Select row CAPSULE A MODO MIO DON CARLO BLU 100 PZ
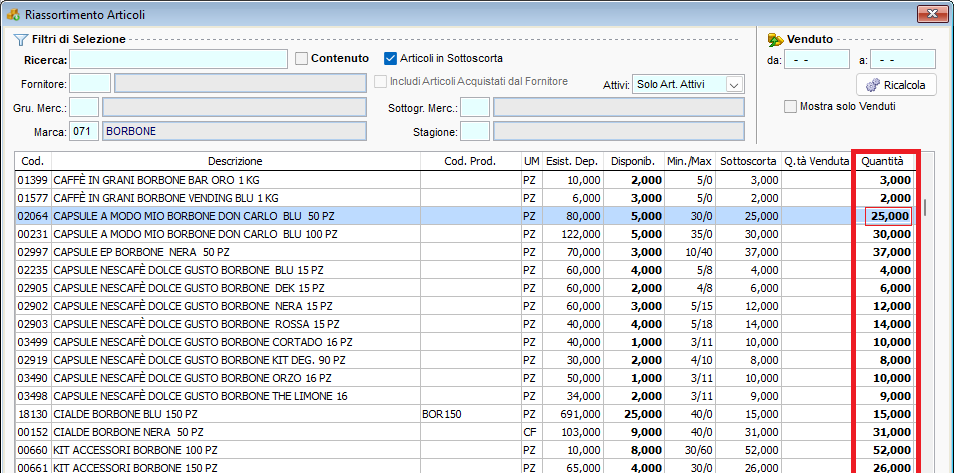The image size is (954, 473). point(465,234)
